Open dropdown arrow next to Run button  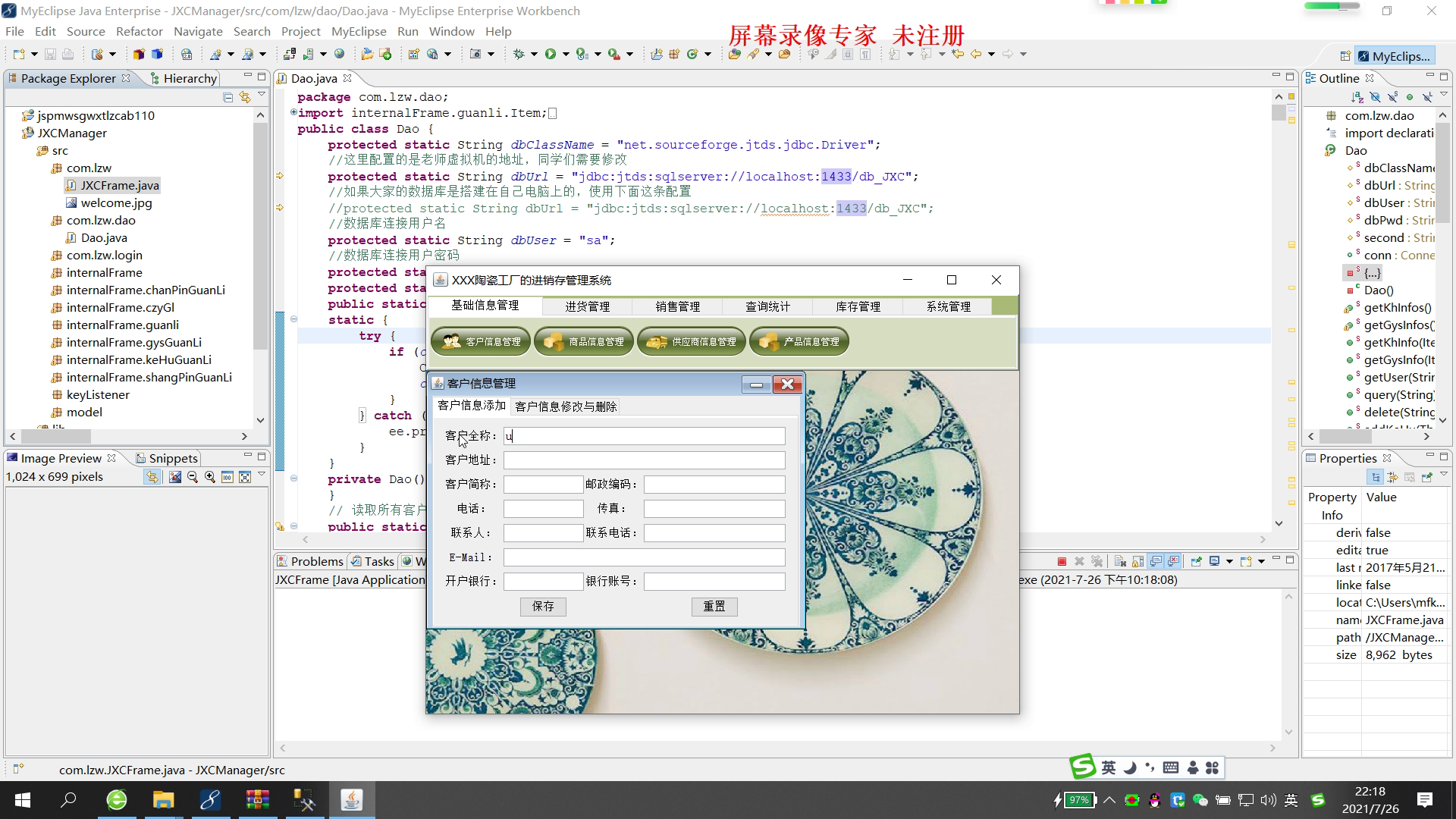click(x=565, y=54)
